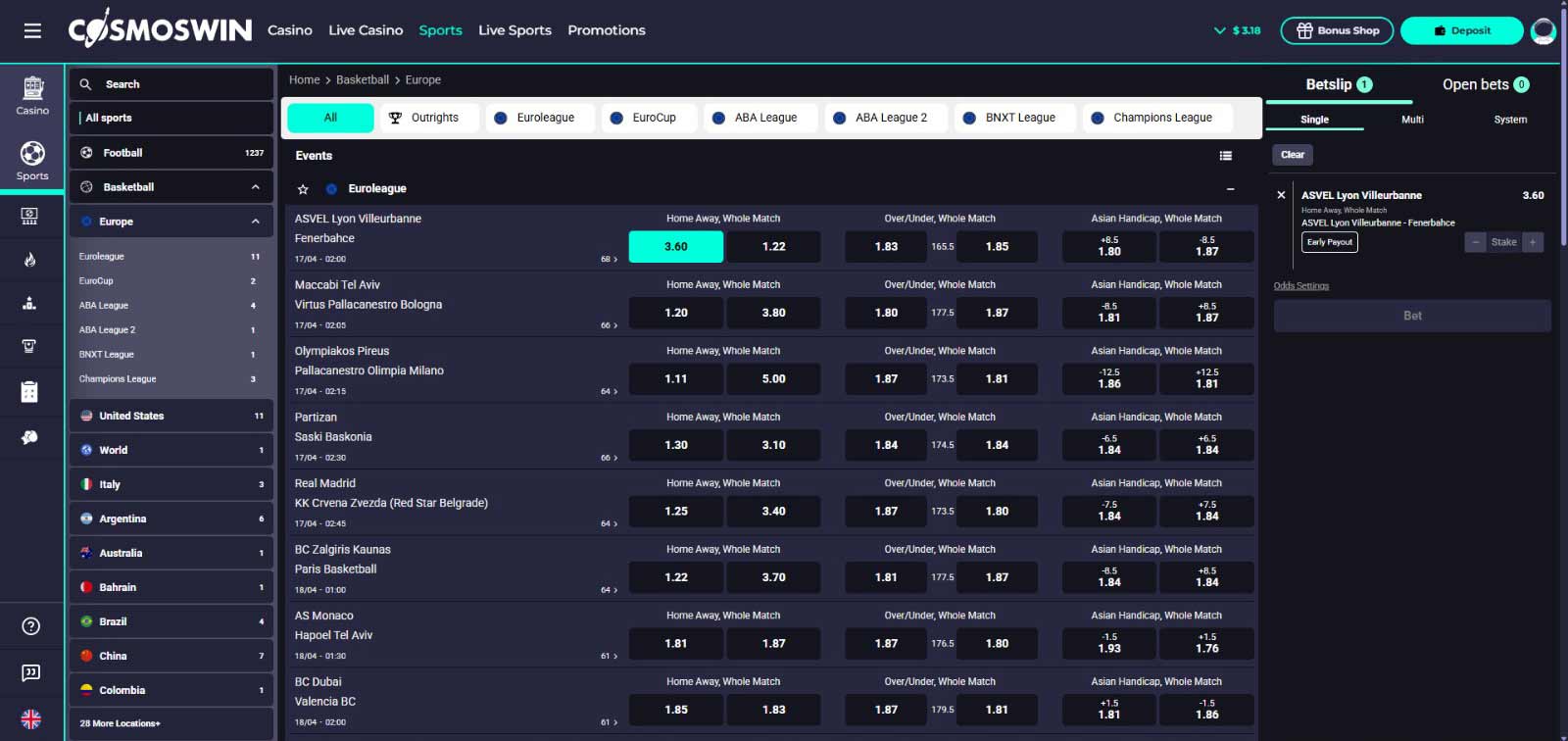The height and width of the screenshot is (741, 1568).
Task: Choose AS Monaco odds 1.81
Action: [x=675, y=643]
